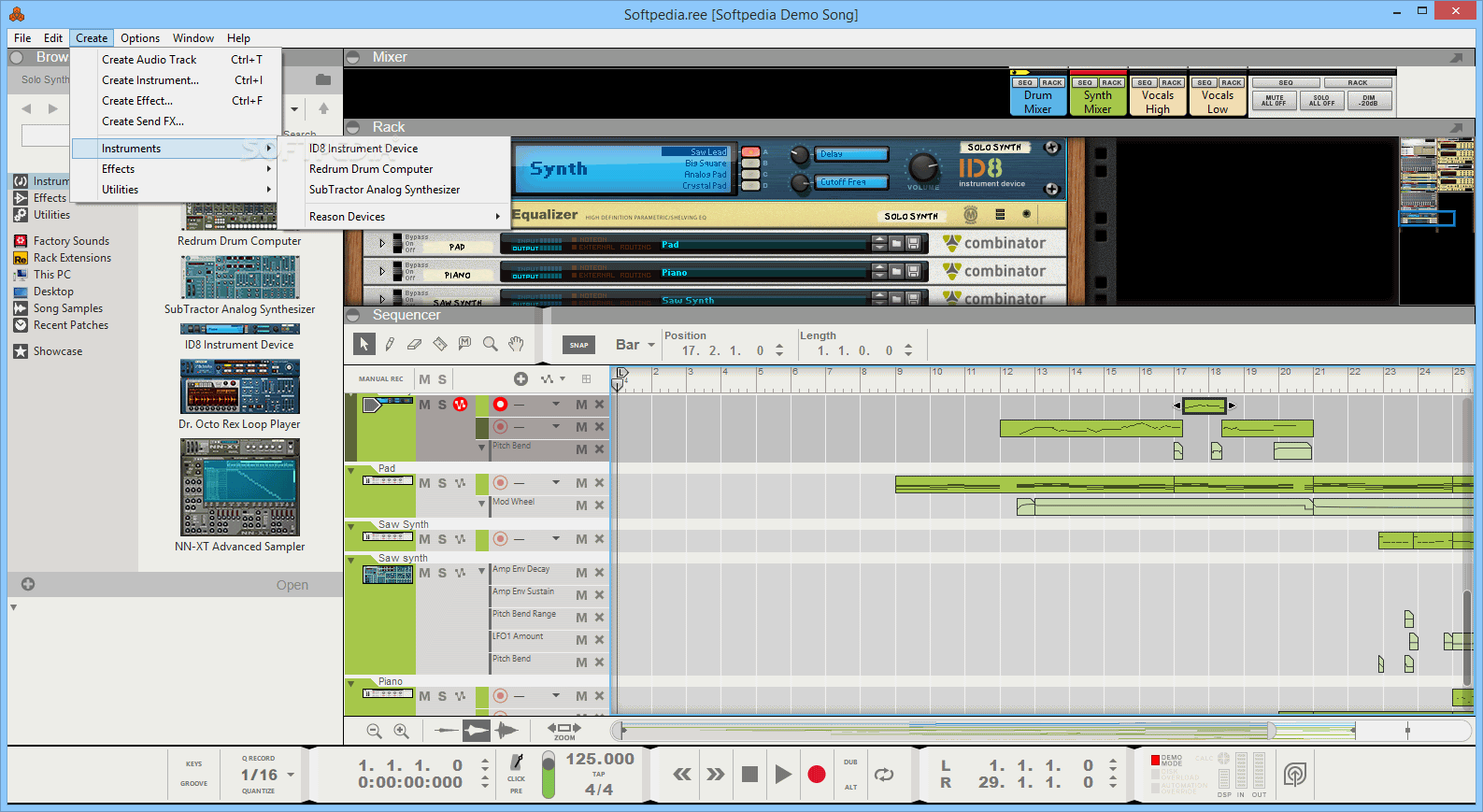This screenshot has width=1483, height=812.
Task: Adjust the ID8 Delay knob
Action: point(800,155)
